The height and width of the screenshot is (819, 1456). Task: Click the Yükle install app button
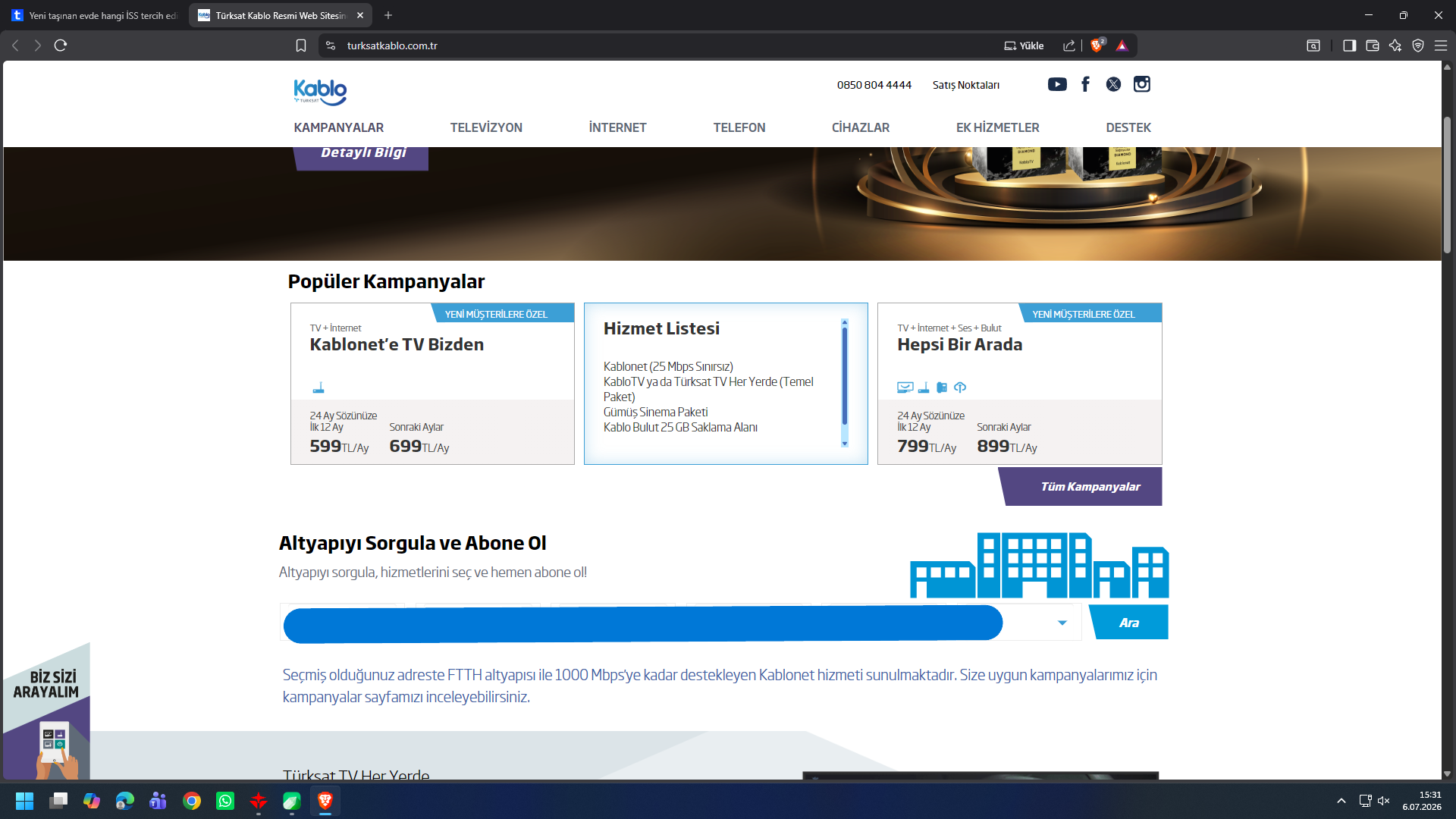click(x=1024, y=45)
